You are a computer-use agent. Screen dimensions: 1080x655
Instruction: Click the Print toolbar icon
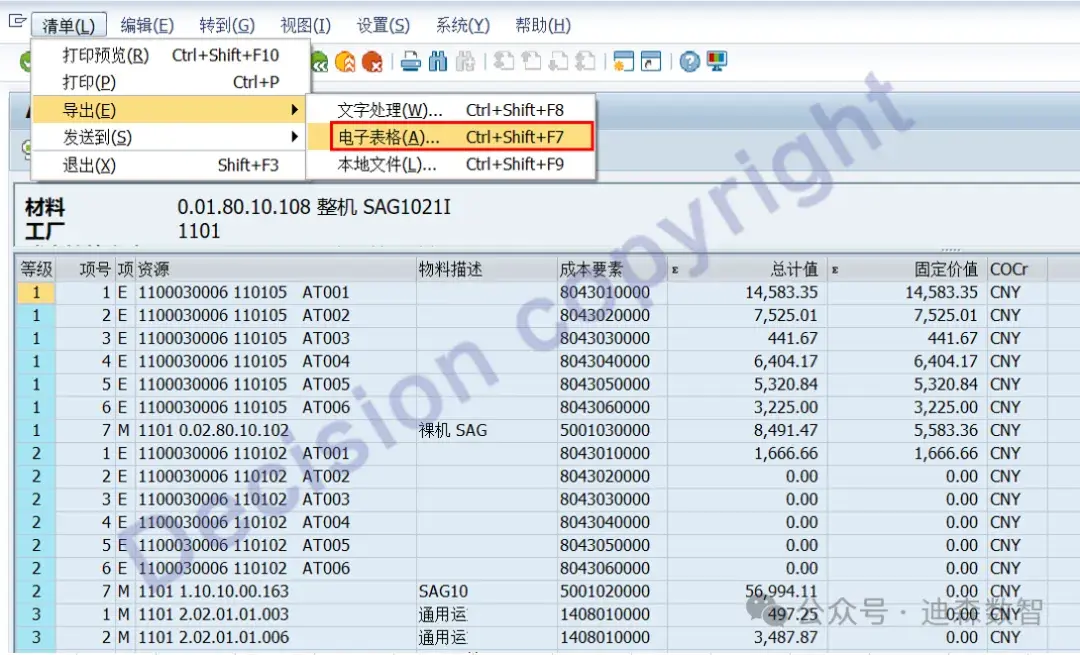tap(412, 62)
